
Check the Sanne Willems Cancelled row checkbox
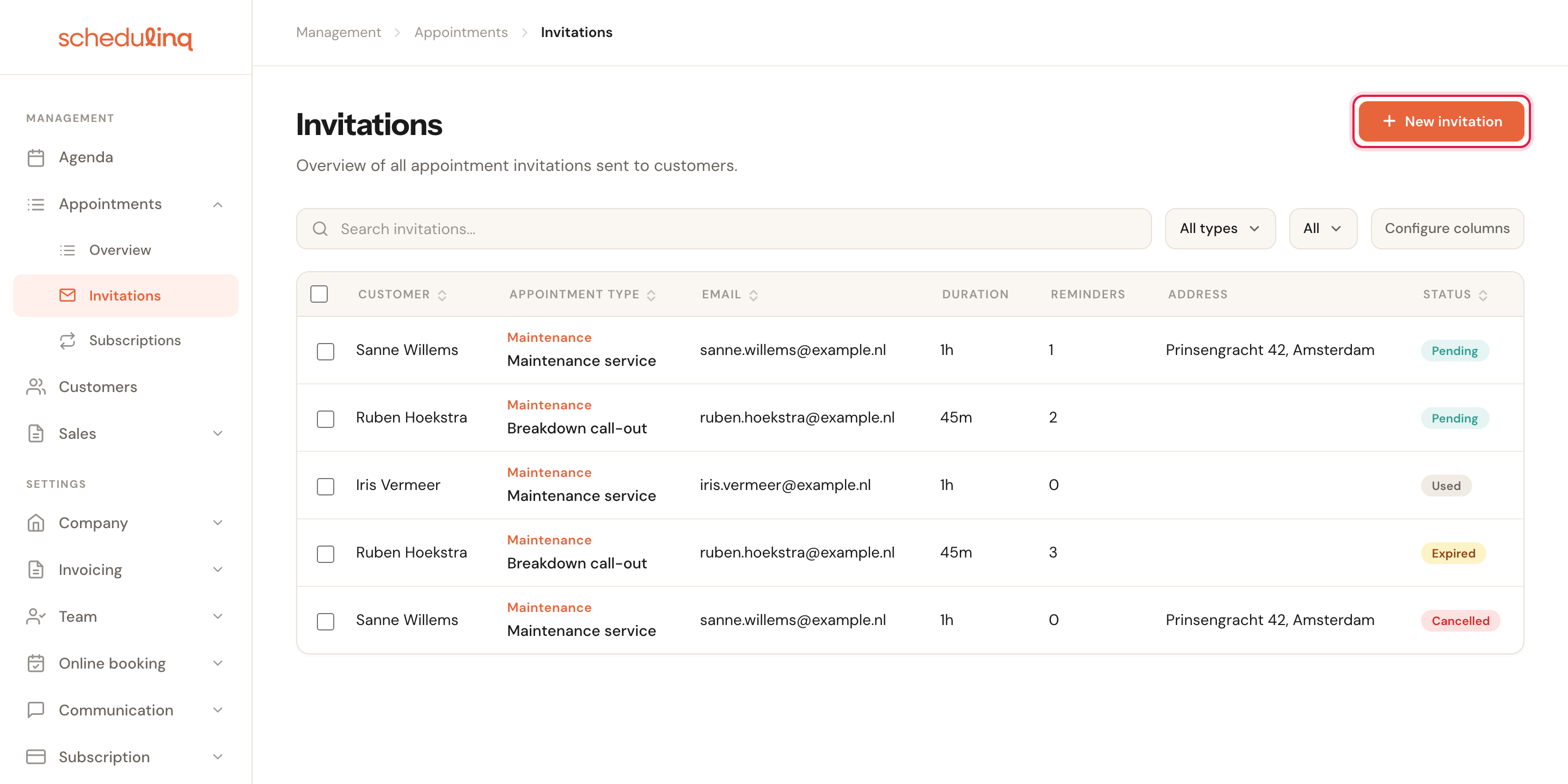(326, 622)
